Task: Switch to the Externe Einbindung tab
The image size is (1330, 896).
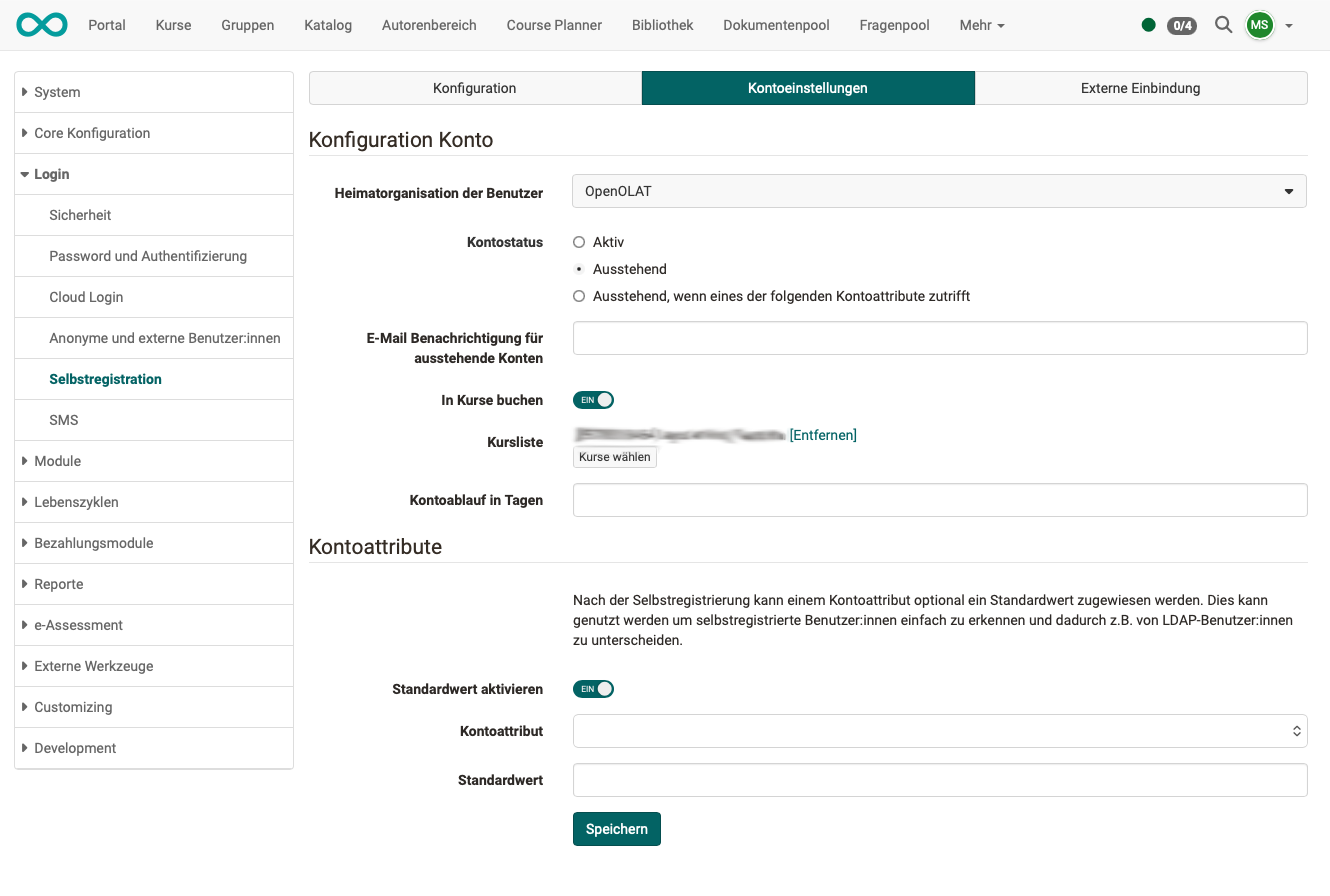Action: (1141, 88)
